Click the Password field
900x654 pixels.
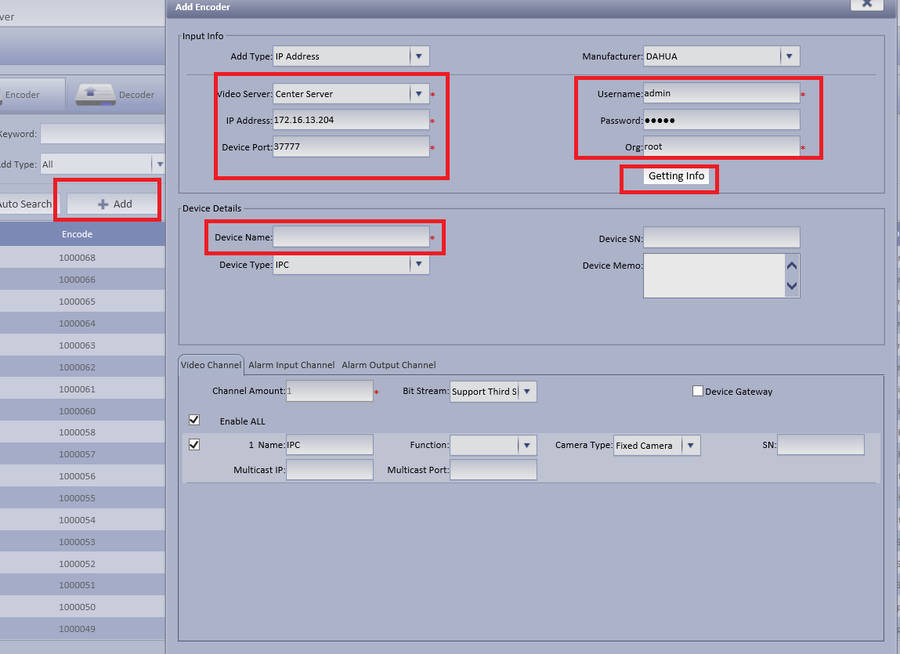pos(721,120)
